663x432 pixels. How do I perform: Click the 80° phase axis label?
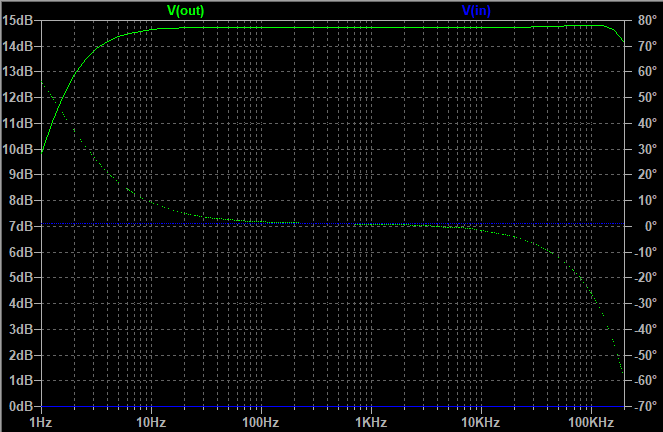647,20
